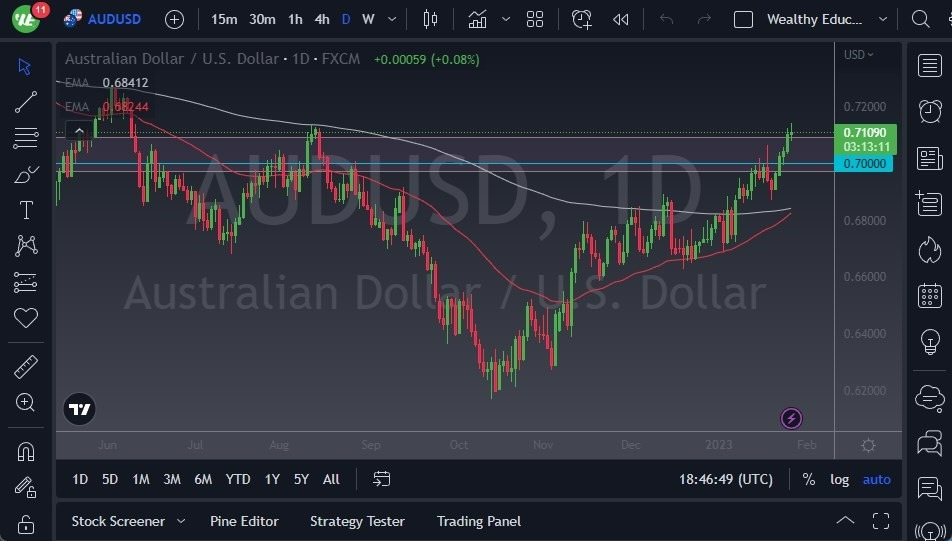Open the economic calendar panel
Screen dimensions: 952x541
(x=930, y=296)
